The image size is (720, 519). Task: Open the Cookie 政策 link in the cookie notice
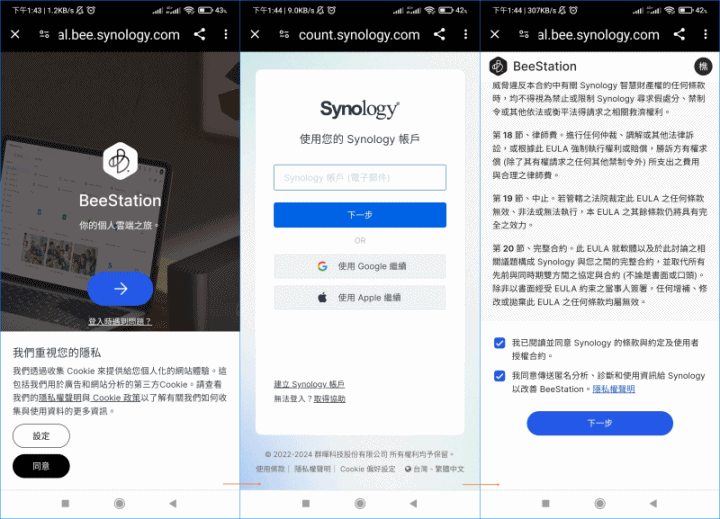click(x=116, y=398)
